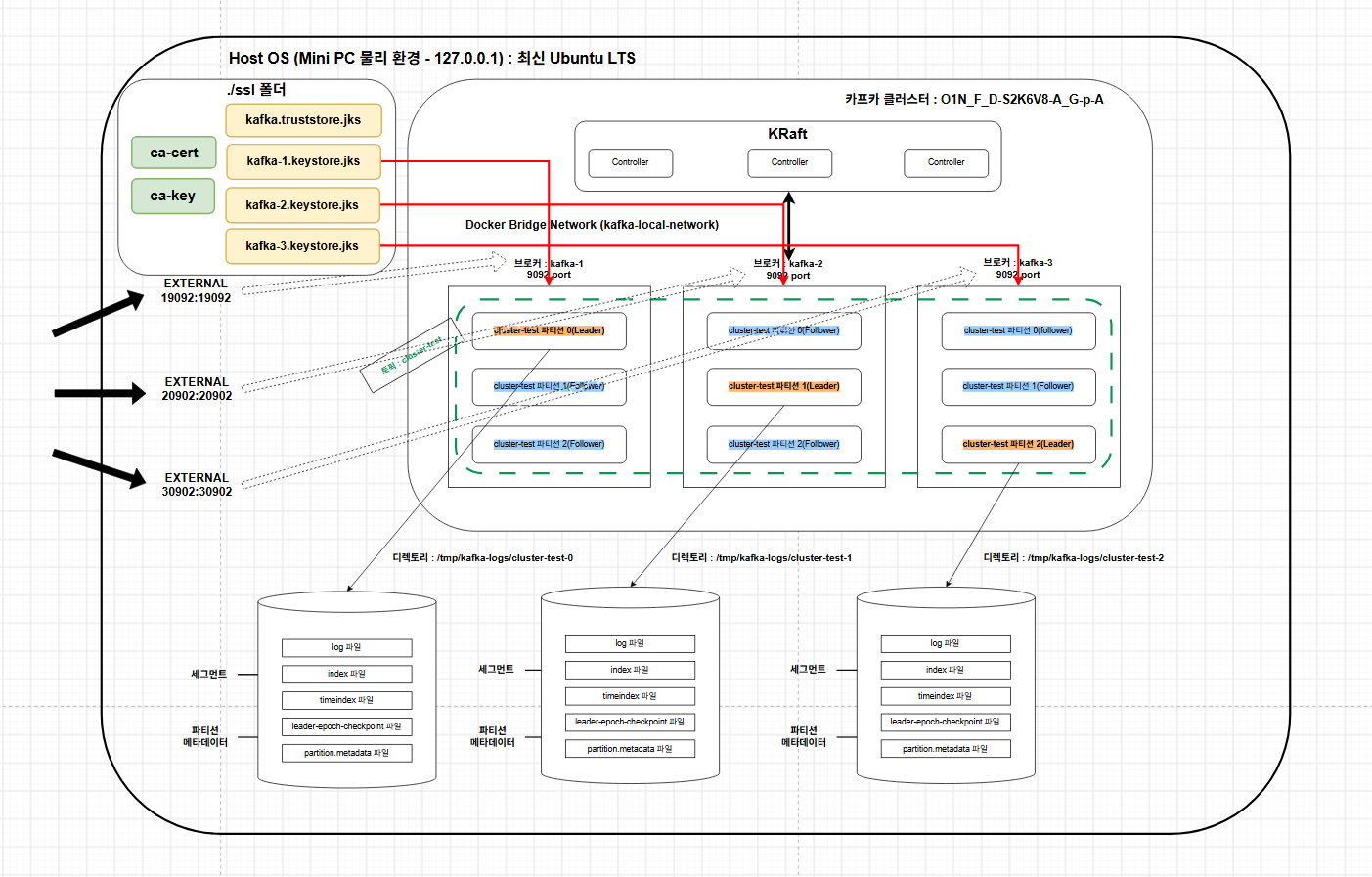
Task: Click kafka-1's 파티션 2(Follower) box
Action: tap(549, 444)
